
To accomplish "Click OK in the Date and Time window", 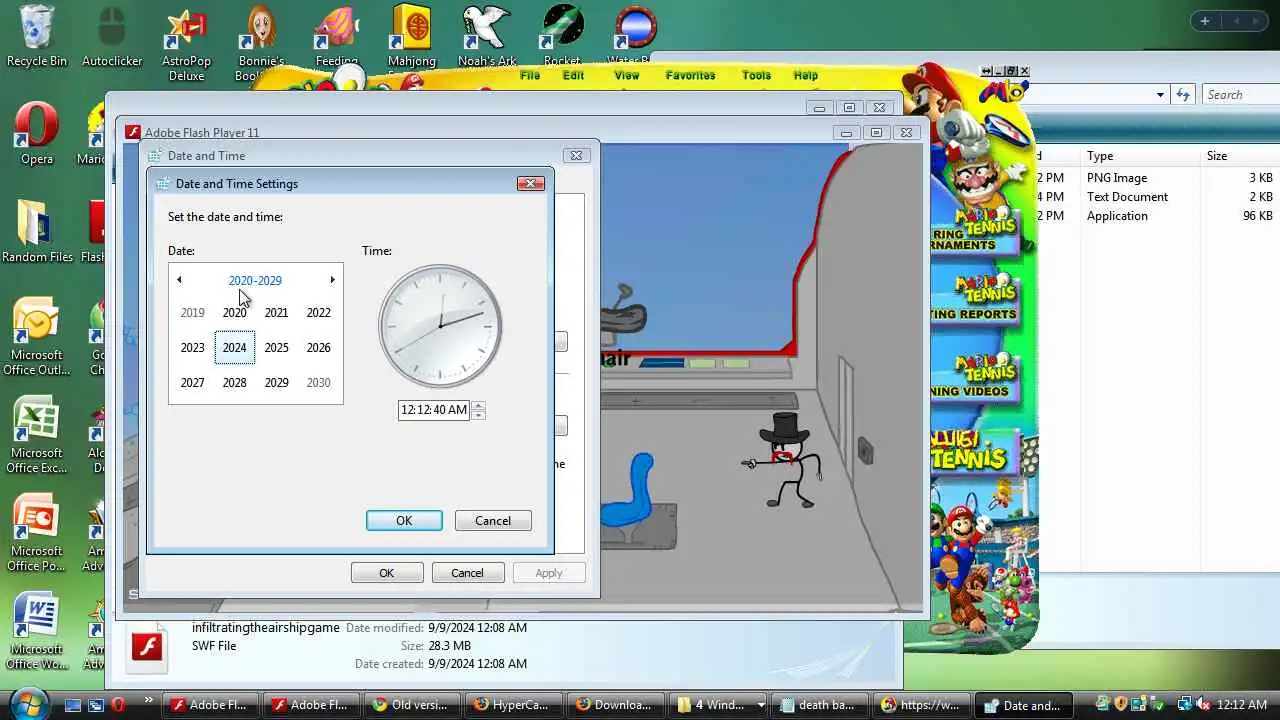I will click(x=387, y=573).
